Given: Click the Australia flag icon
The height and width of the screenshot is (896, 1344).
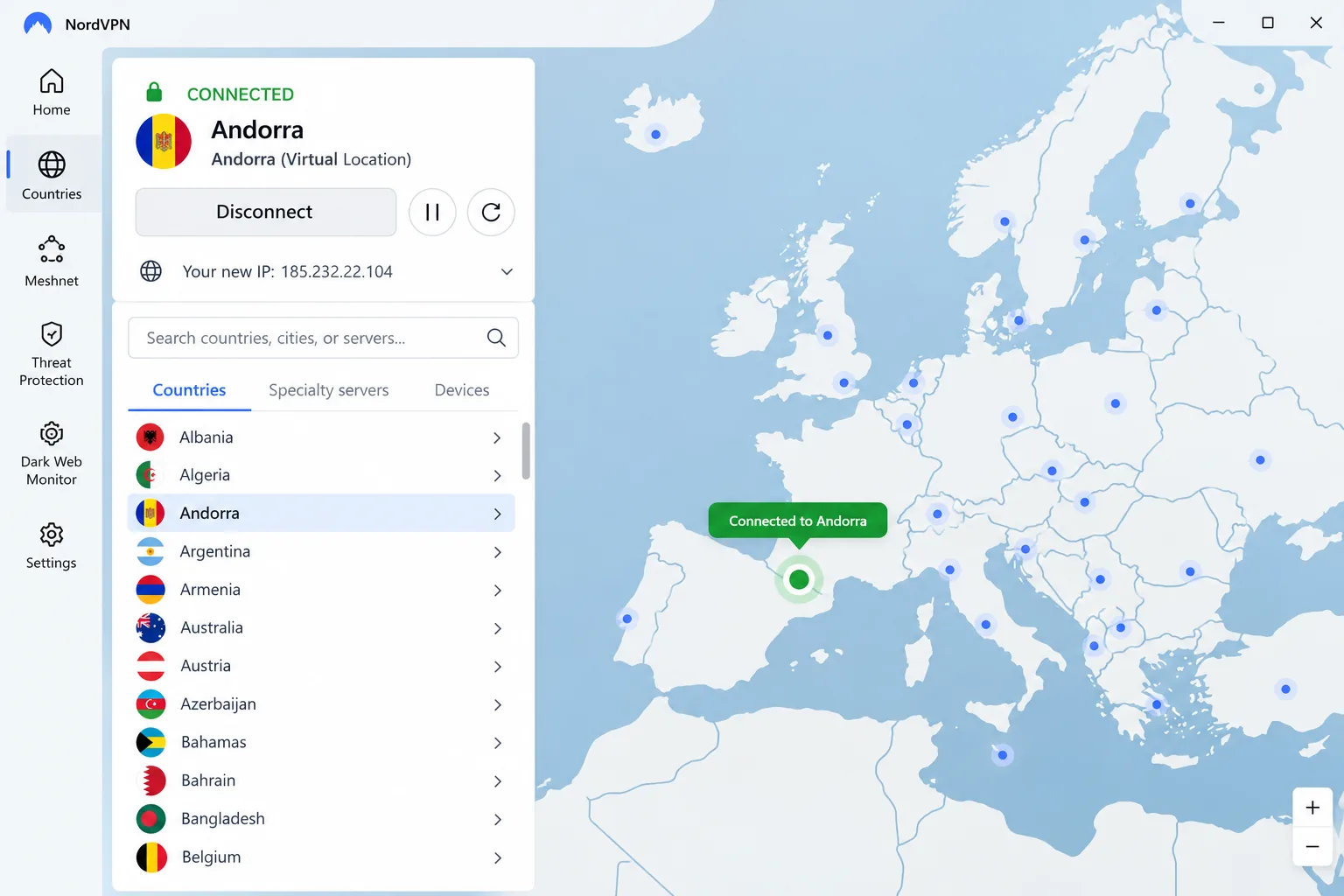Looking at the screenshot, I should pyautogui.click(x=150, y=627).
